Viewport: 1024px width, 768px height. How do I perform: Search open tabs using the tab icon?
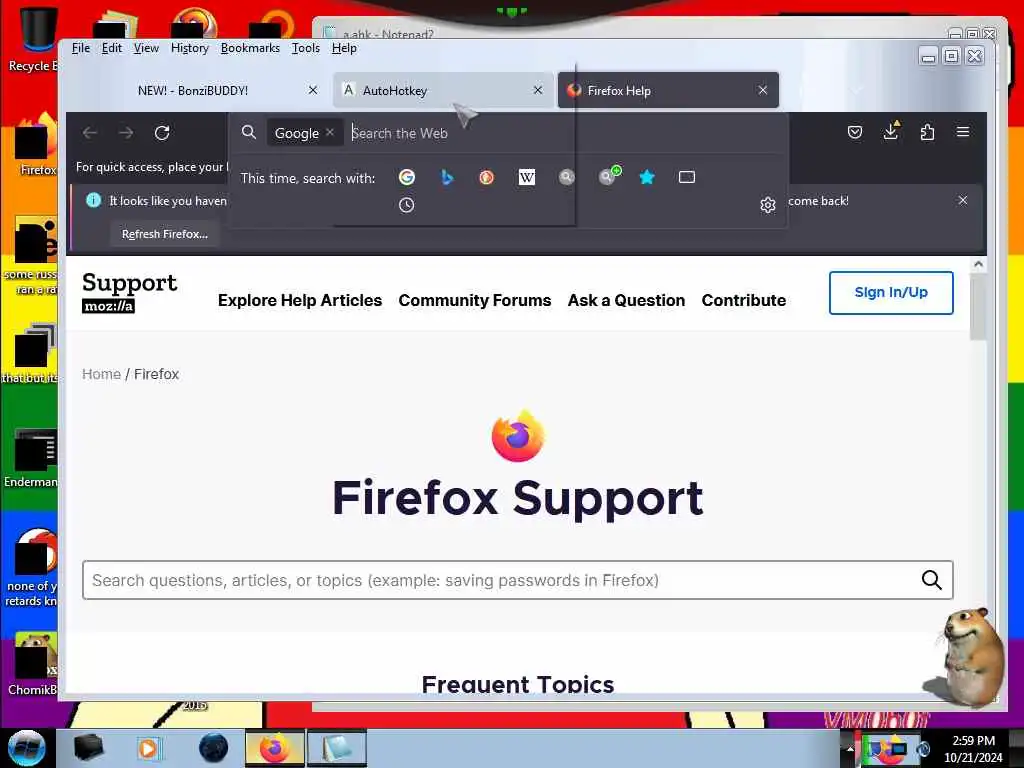[686, 177]
